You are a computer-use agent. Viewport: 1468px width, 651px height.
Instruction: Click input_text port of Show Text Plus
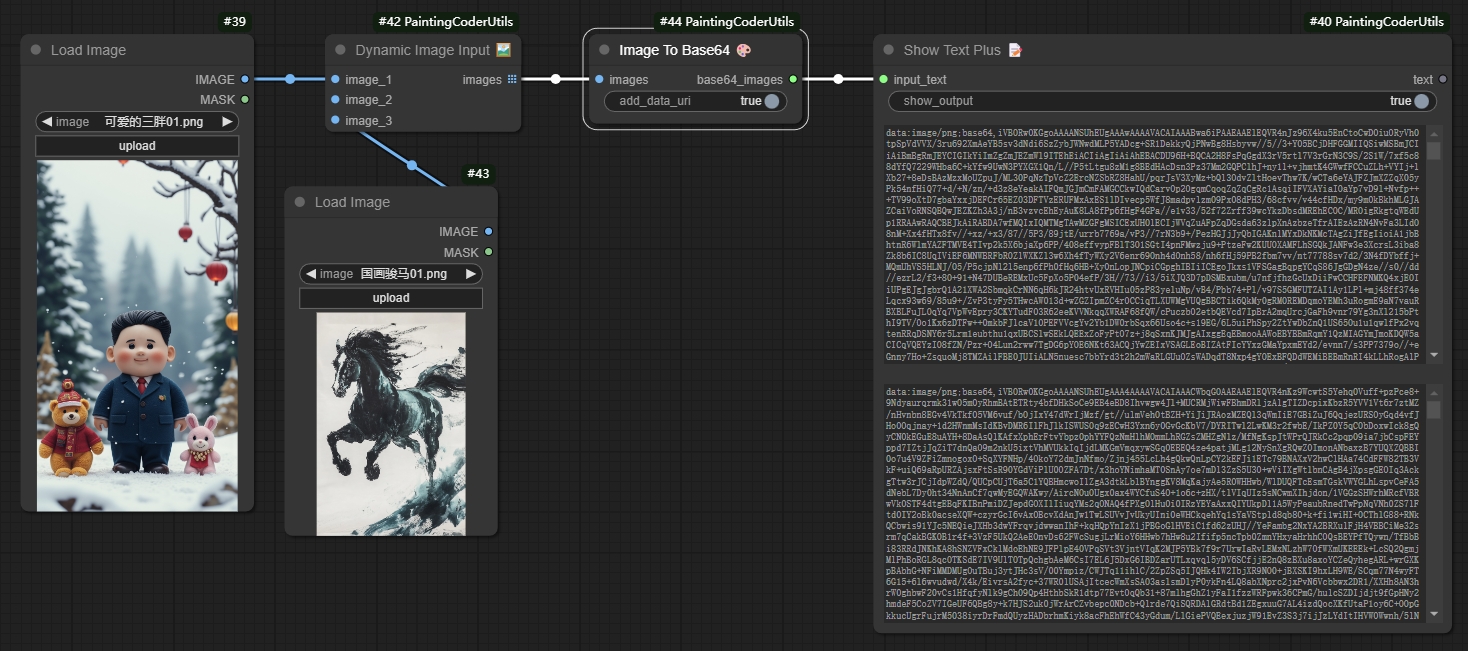pos(883,79)
